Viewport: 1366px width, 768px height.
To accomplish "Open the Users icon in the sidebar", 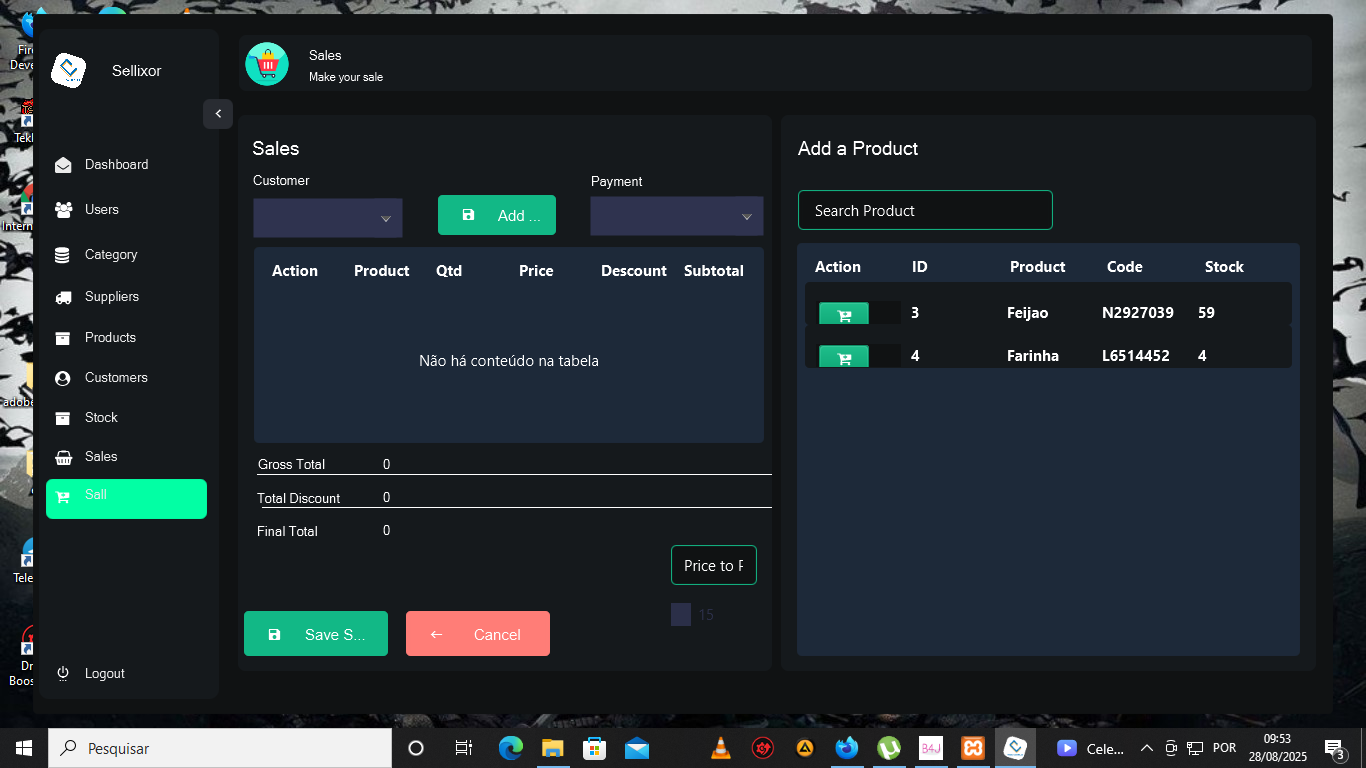I will (63, 210).
